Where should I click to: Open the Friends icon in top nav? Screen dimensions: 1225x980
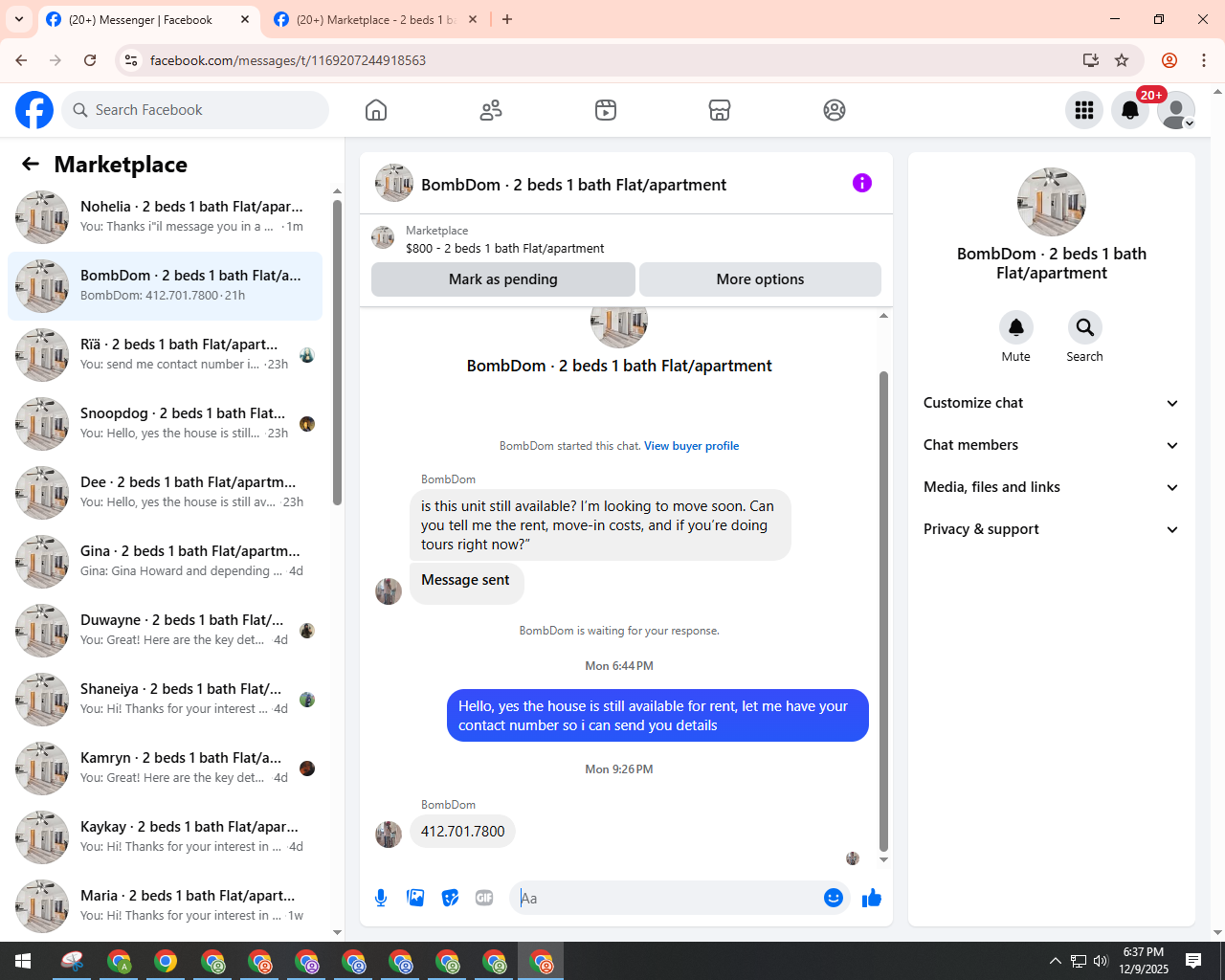click(491, 110)
